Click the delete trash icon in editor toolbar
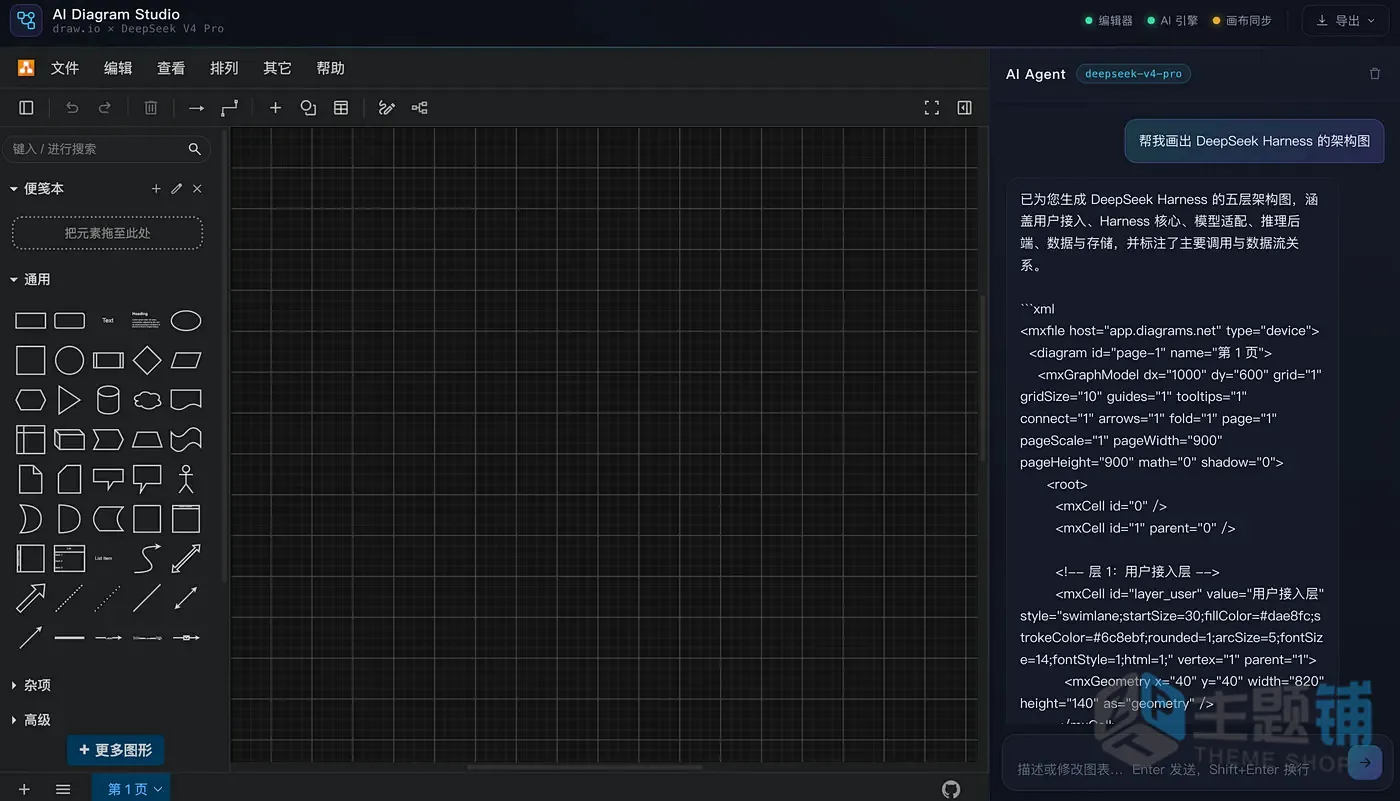The width and height of the screenshot is (1400, 801). 151,108
